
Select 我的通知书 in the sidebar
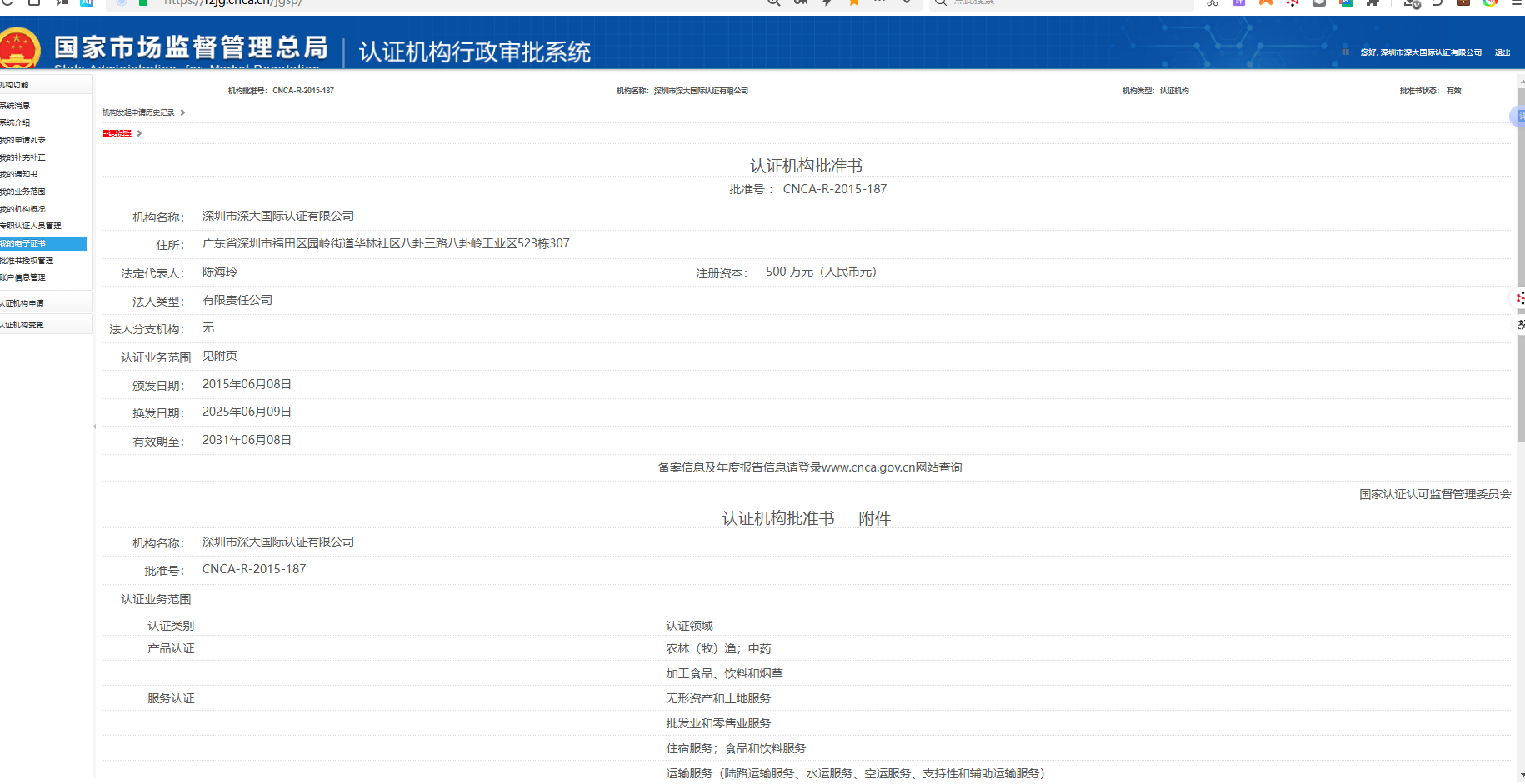point(18,174)
